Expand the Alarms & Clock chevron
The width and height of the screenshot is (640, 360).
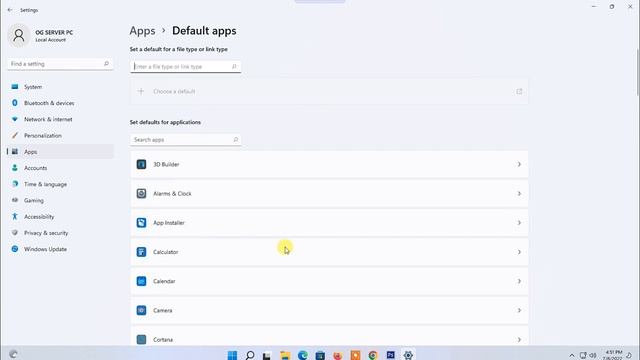pyautogui.click(x=519, y=193)
